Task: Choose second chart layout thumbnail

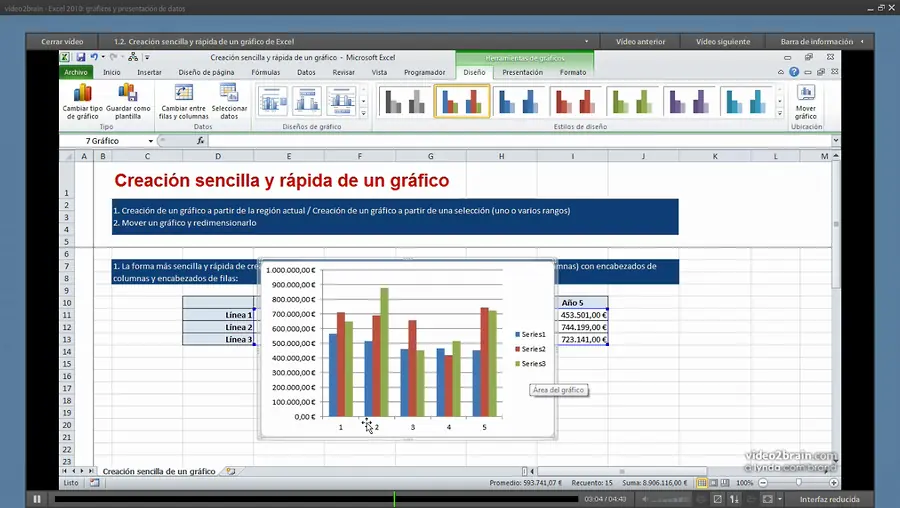Action: [x=307, y=101]
